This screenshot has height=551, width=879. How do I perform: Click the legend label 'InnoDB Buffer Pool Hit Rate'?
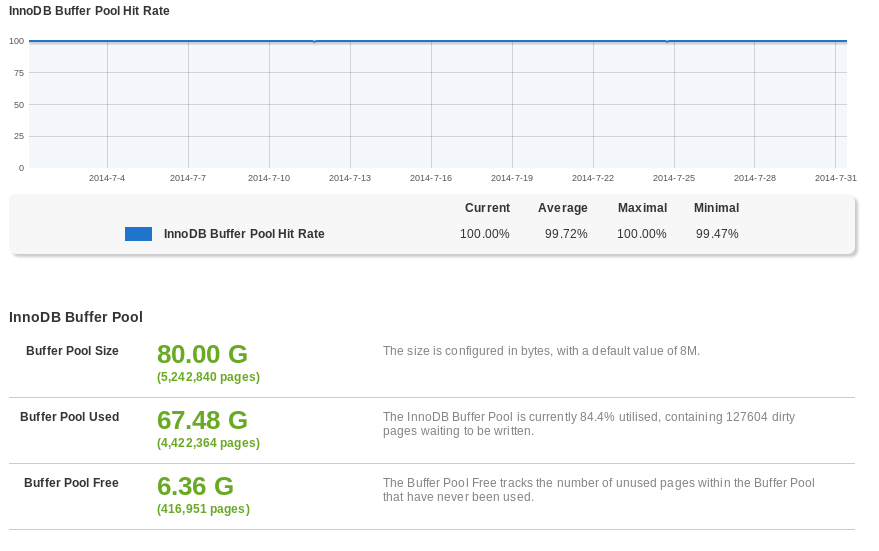click(244, 234)
